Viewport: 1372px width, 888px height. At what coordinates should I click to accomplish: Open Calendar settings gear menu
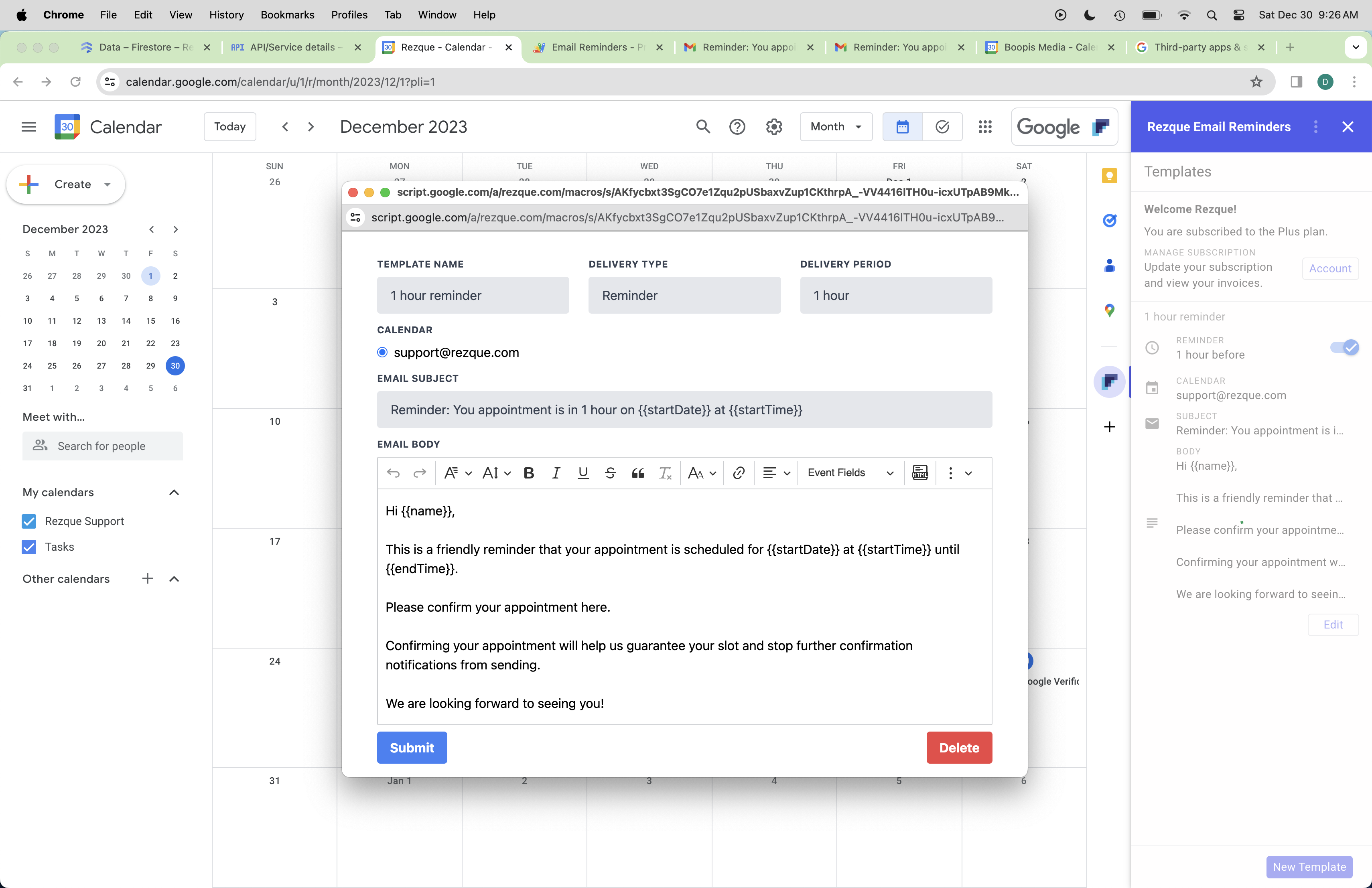(x=773, y=127)
